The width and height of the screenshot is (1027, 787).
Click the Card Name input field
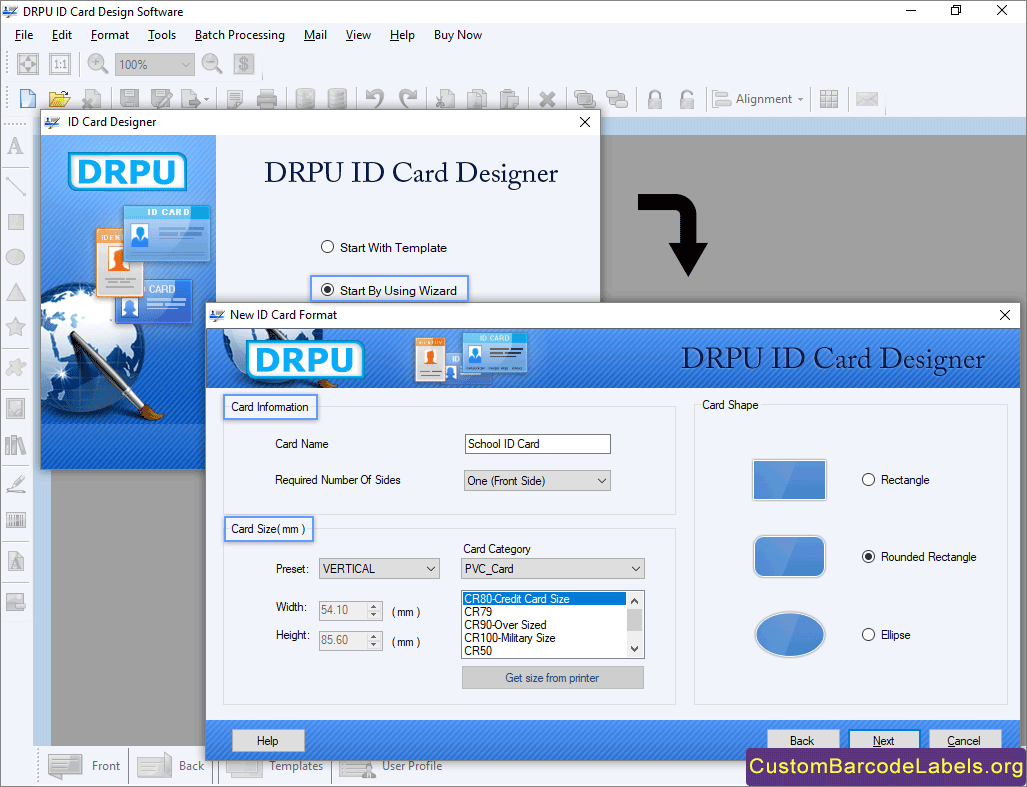point(538,444)
